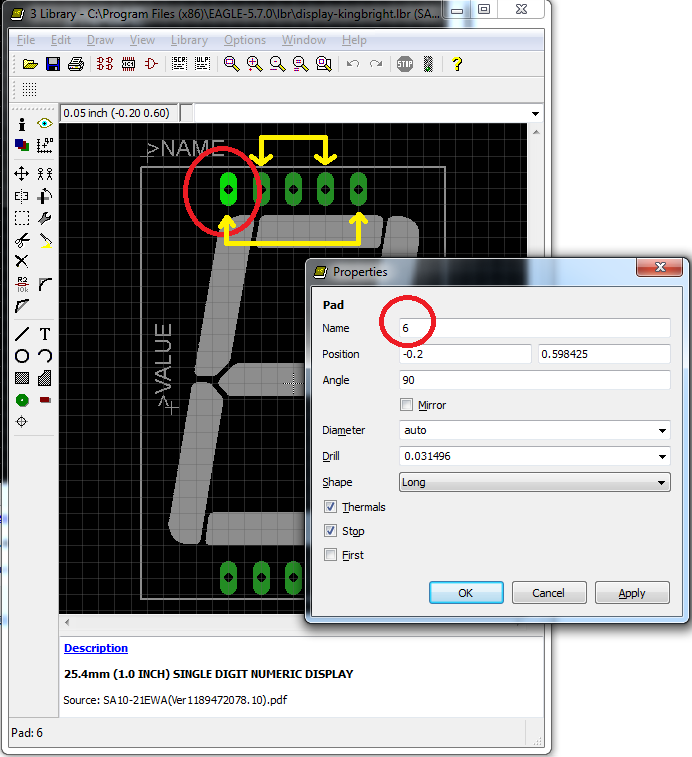
Task: Click the pad Name input field
Action: coord(534,328)
